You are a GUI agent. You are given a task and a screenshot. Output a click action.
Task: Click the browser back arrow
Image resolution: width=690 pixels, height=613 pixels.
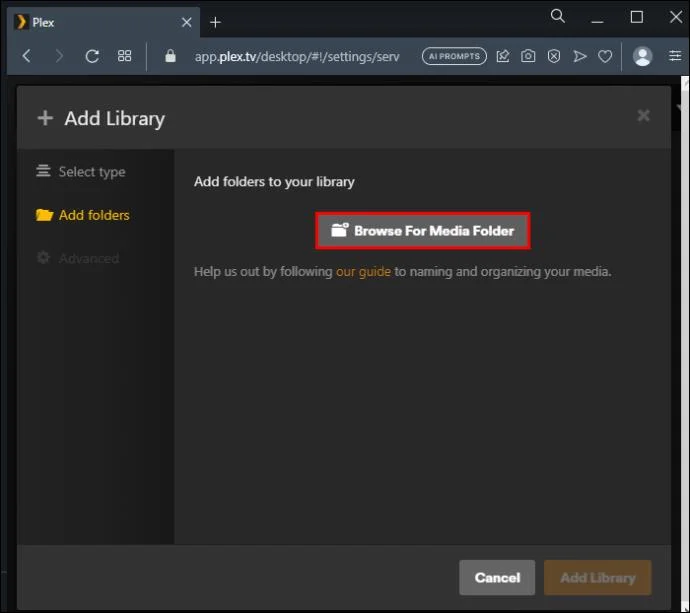point(27,56)
